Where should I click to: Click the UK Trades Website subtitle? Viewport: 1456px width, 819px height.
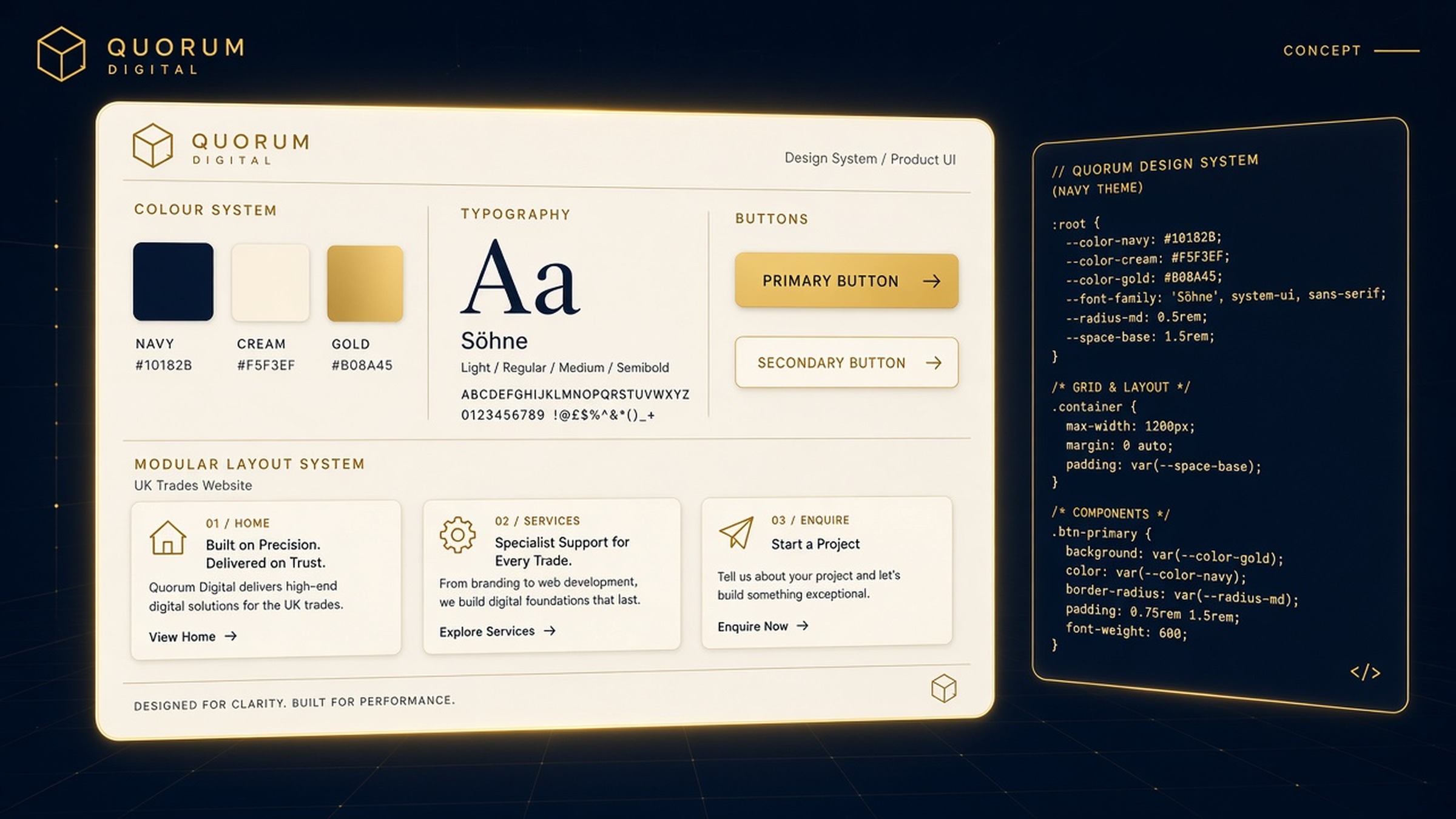click(193, 485)
